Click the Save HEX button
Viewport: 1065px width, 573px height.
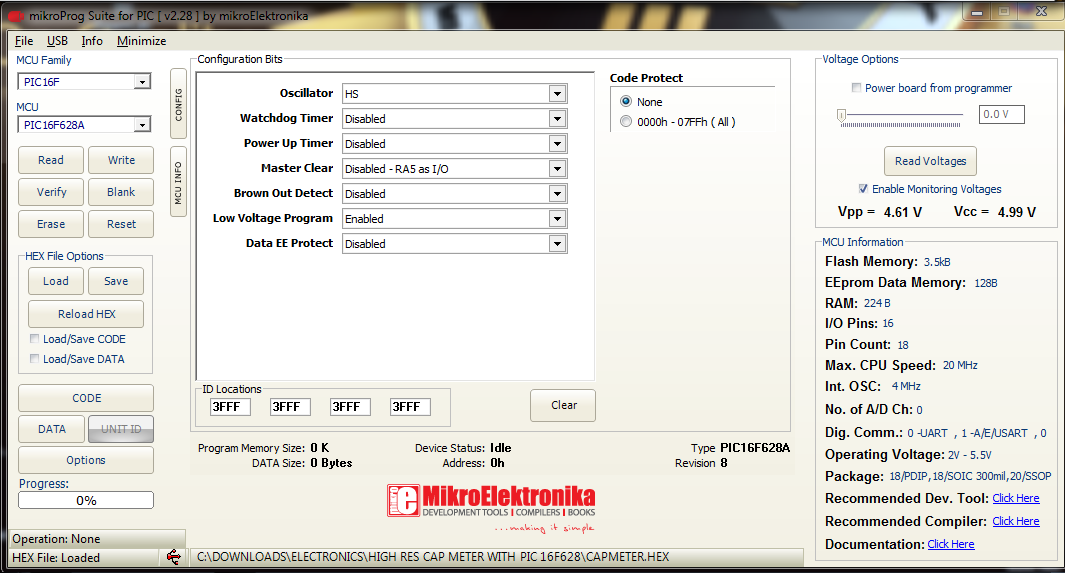115,281
